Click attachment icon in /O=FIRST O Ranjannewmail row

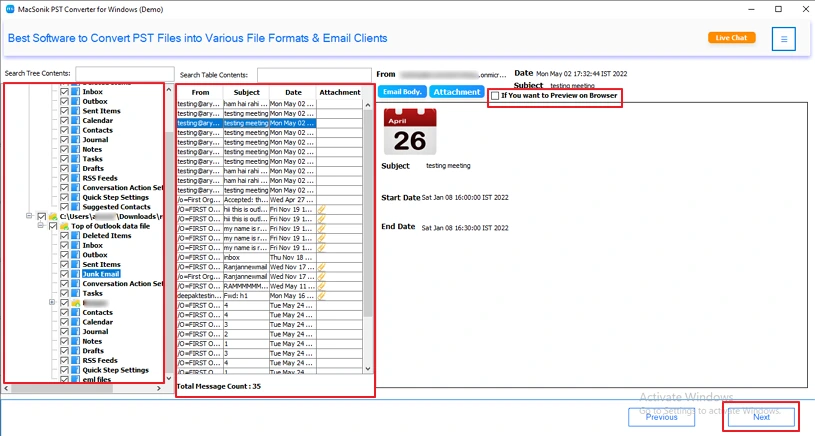[x=322, y=267]
